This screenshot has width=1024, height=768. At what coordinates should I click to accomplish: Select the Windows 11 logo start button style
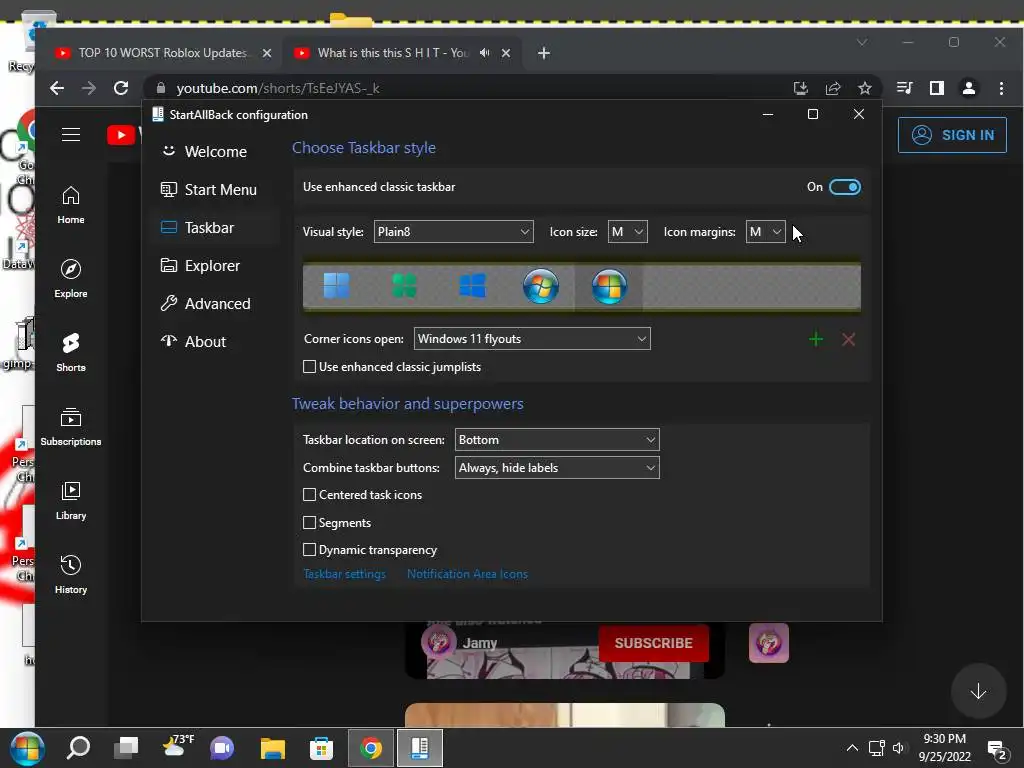click(336, 286)
